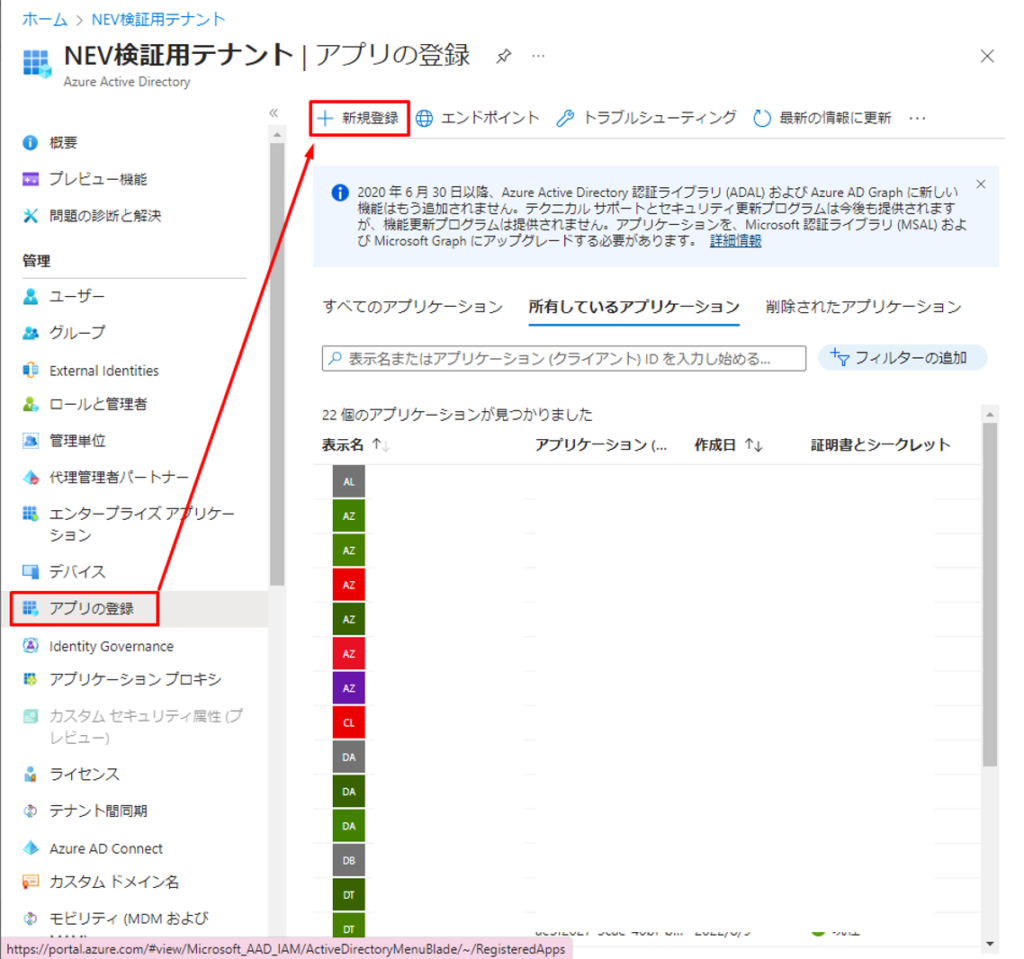1024x959 pixels.
Task: Open グループ from the sidebar
Action: click(x=77, y=332)
